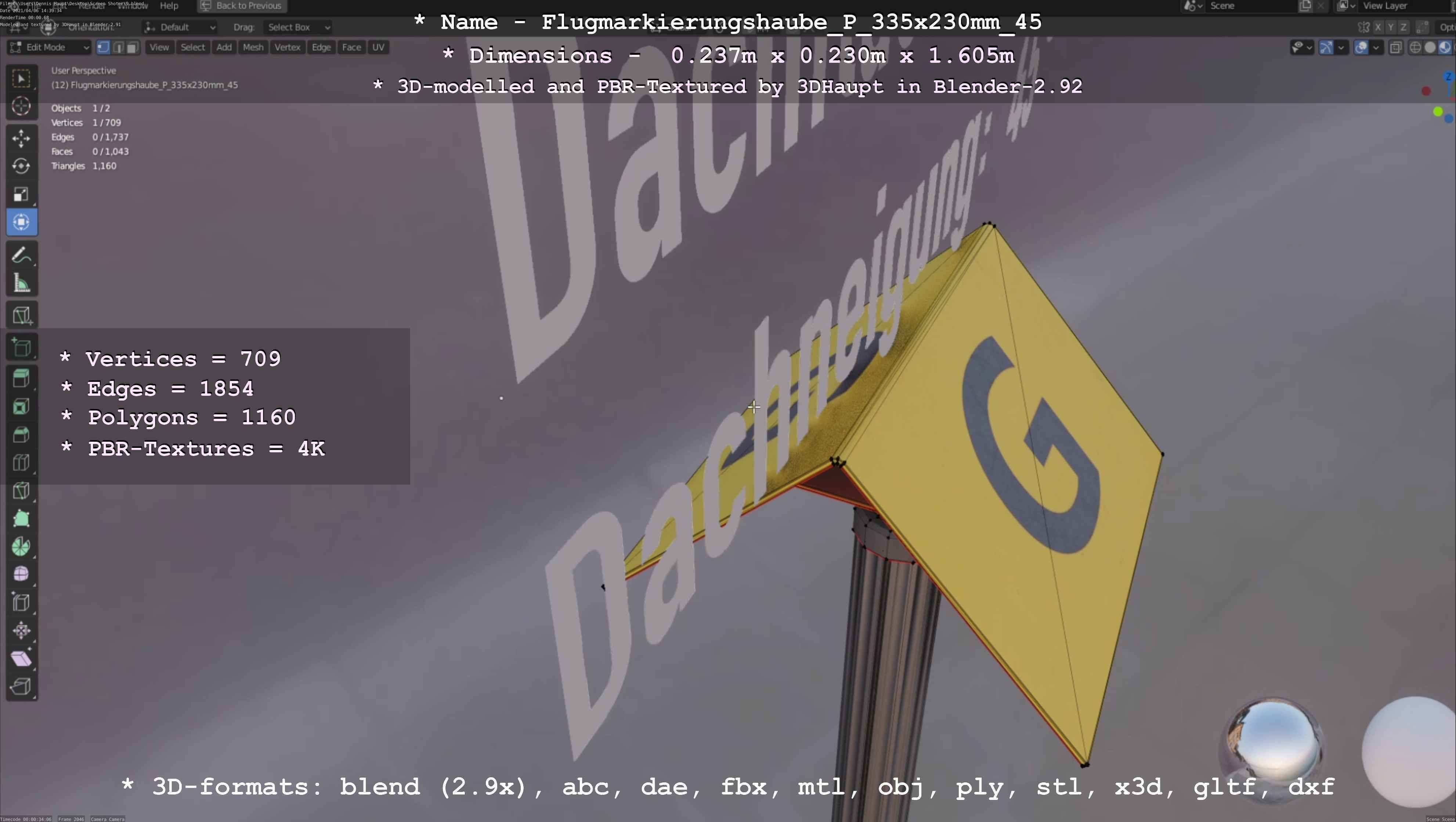Toggle the X-ray view button
The width and height of the screenshot is (1456, 822).
point(1395,47)
